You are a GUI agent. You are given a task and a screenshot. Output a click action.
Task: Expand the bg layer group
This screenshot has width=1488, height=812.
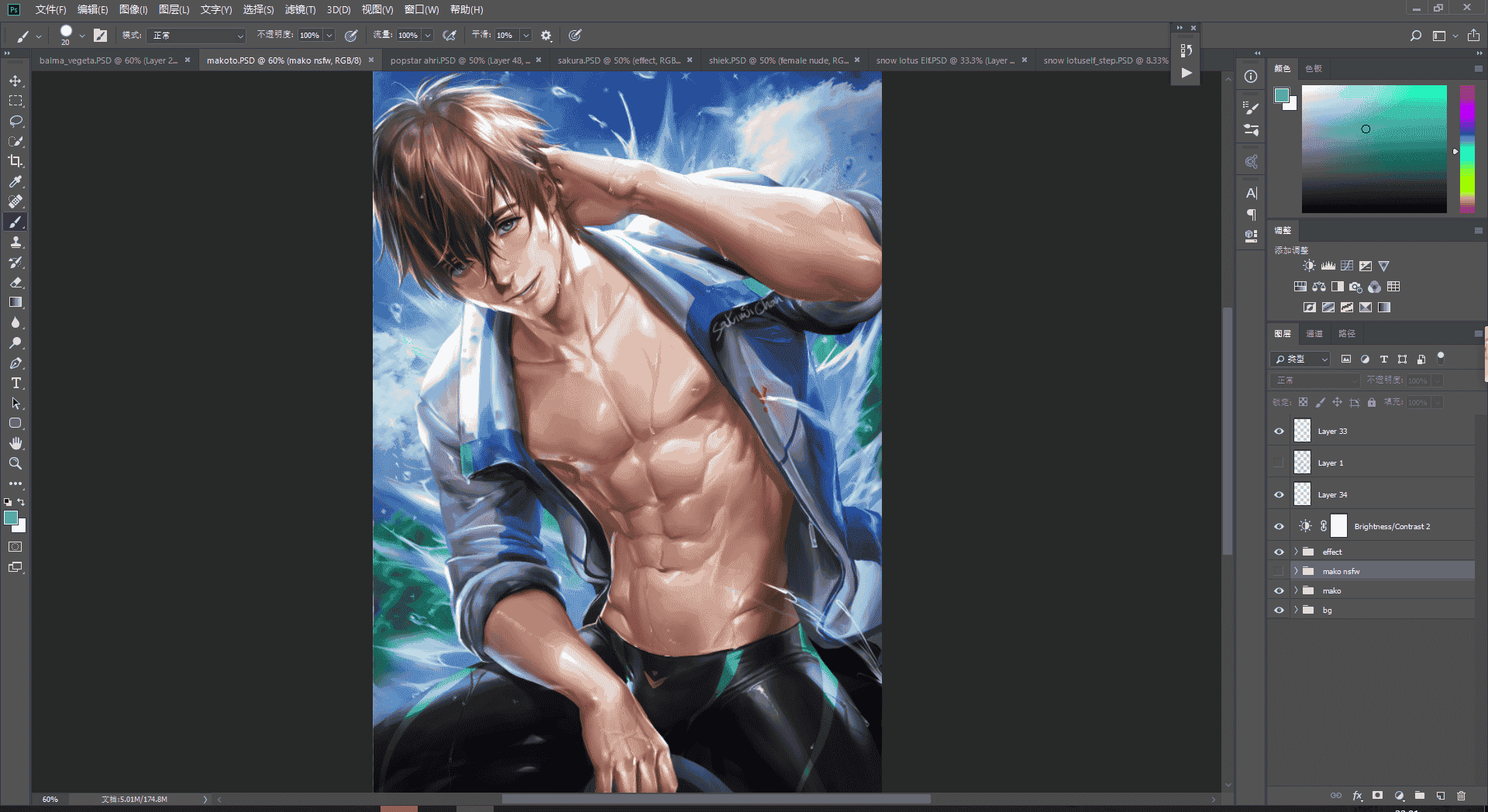1296,610
